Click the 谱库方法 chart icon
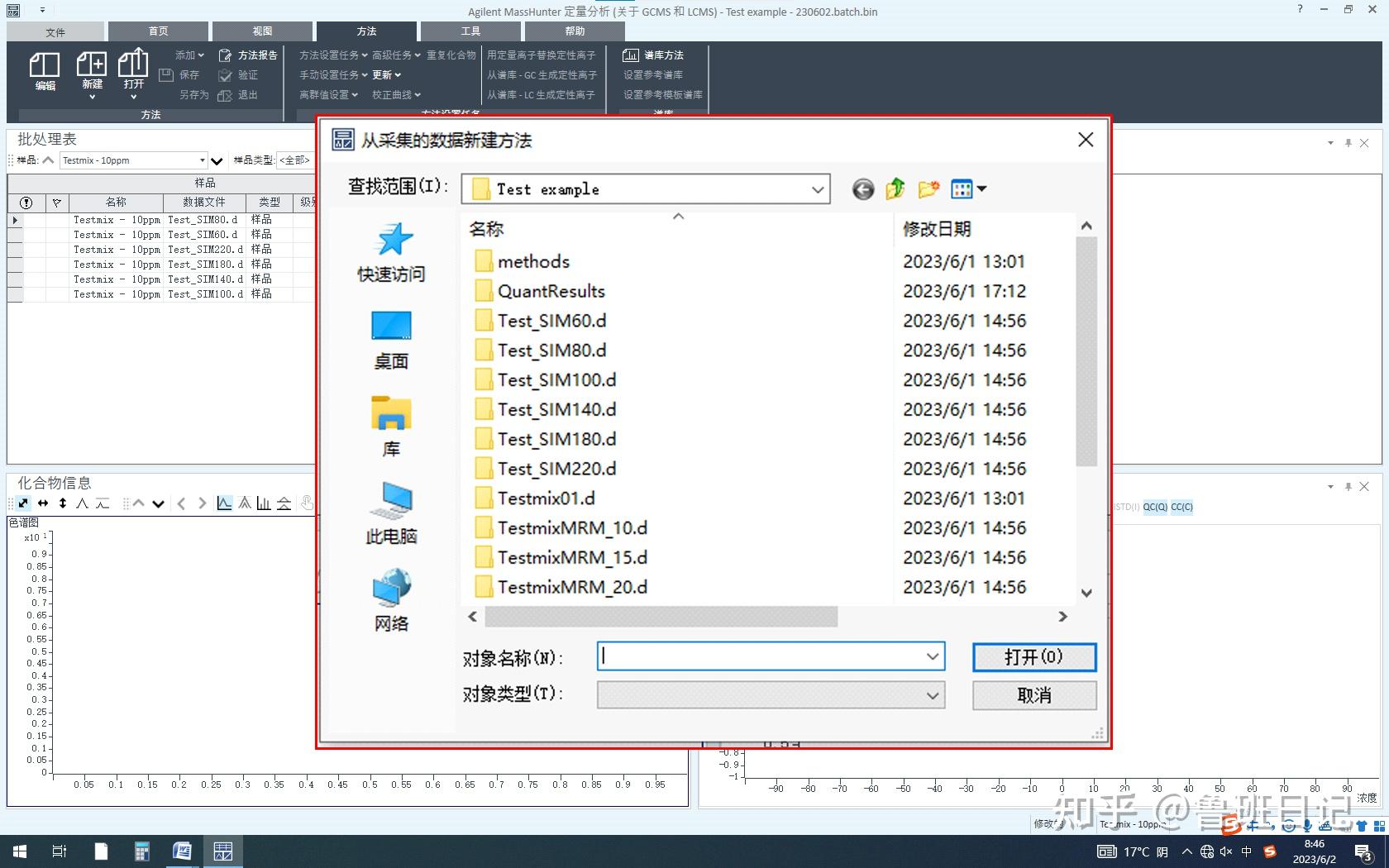The height and width of the screenshot is (868, 1389). 631,55
